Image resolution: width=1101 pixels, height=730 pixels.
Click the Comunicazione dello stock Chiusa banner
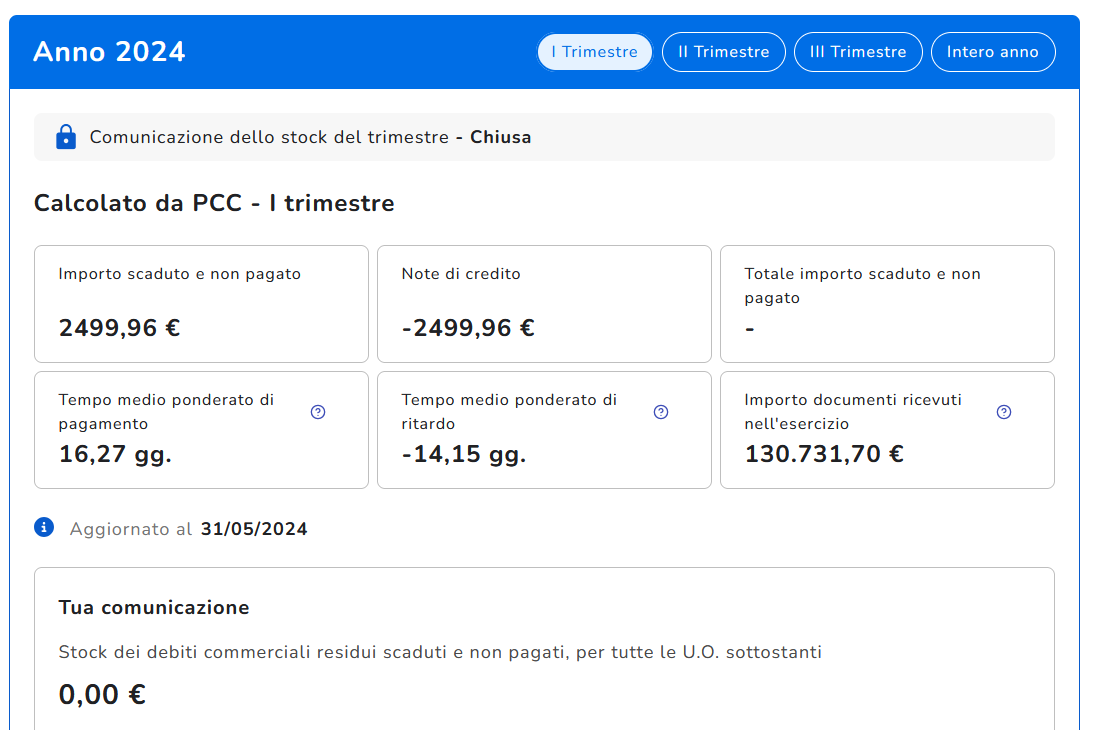tap(544, 137)
